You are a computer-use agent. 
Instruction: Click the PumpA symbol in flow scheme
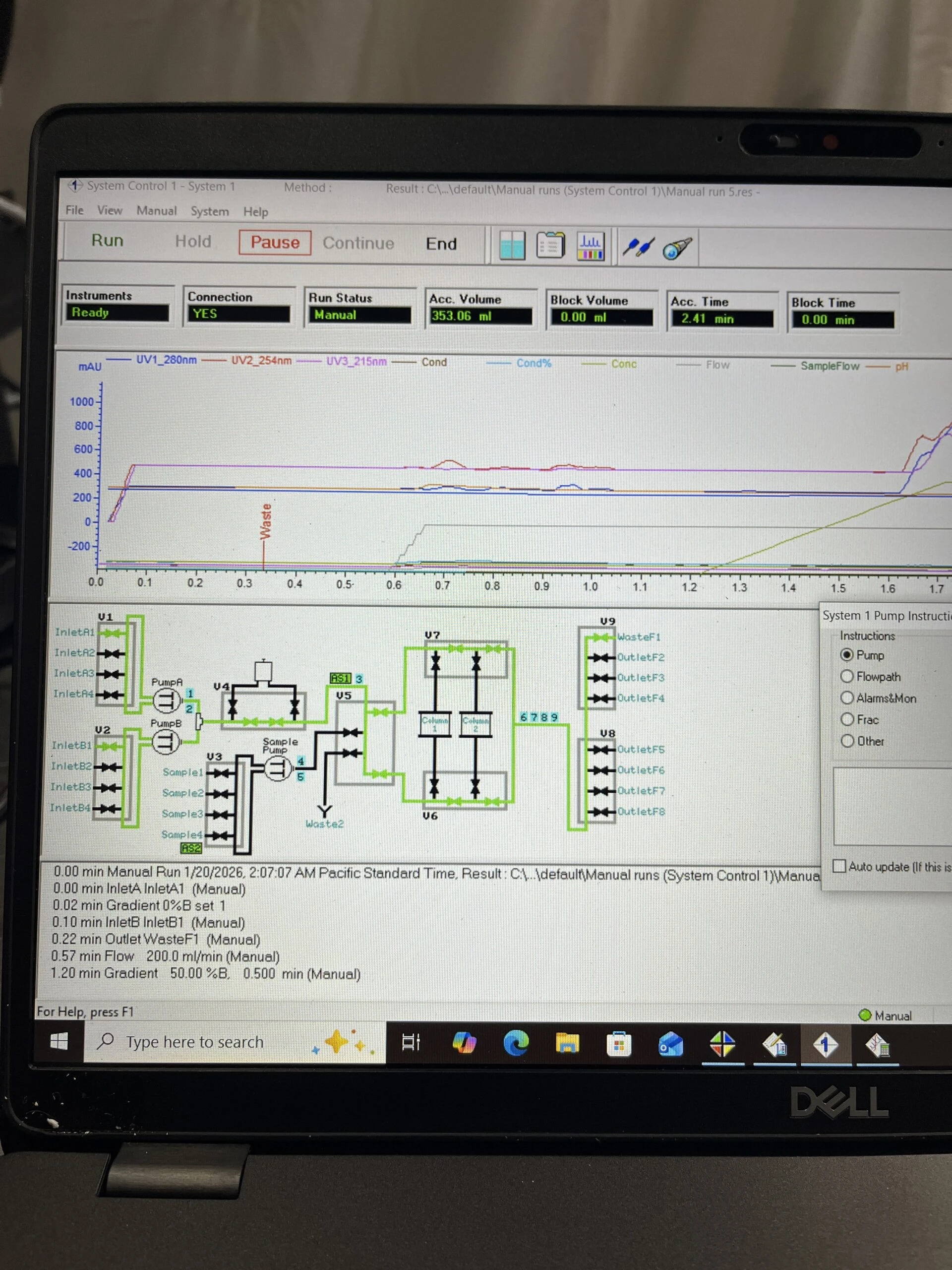(x=167, y=700)
